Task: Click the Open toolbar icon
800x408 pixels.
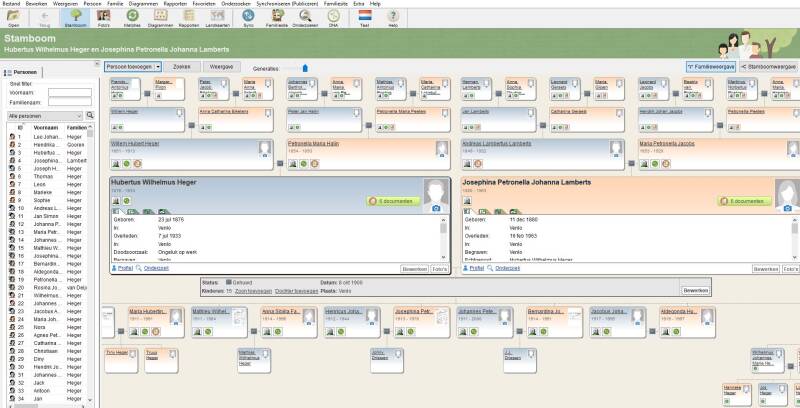Action: (13, 18)
